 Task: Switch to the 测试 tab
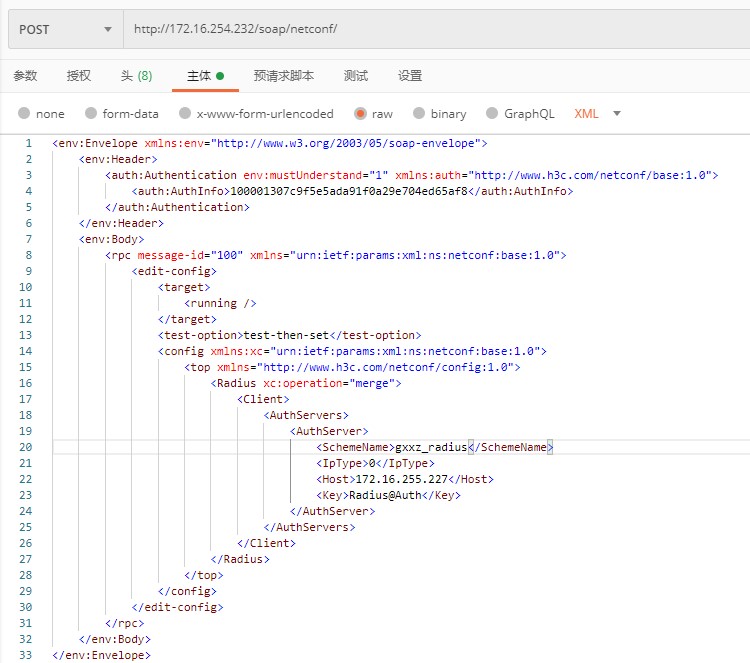pyautogui.click(x=355, y=76)
